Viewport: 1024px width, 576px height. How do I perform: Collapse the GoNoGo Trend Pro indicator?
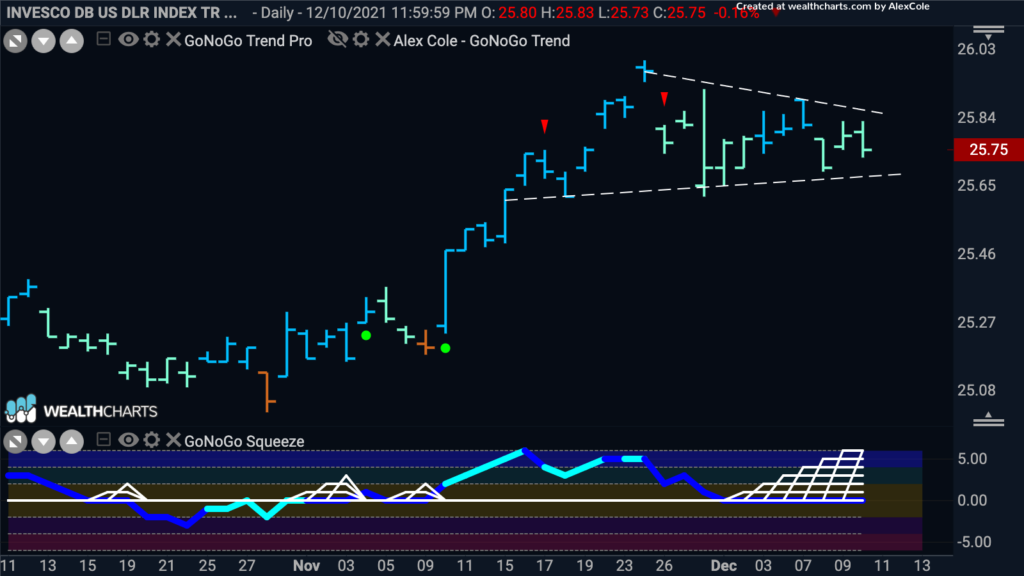(x=103, y=39)
